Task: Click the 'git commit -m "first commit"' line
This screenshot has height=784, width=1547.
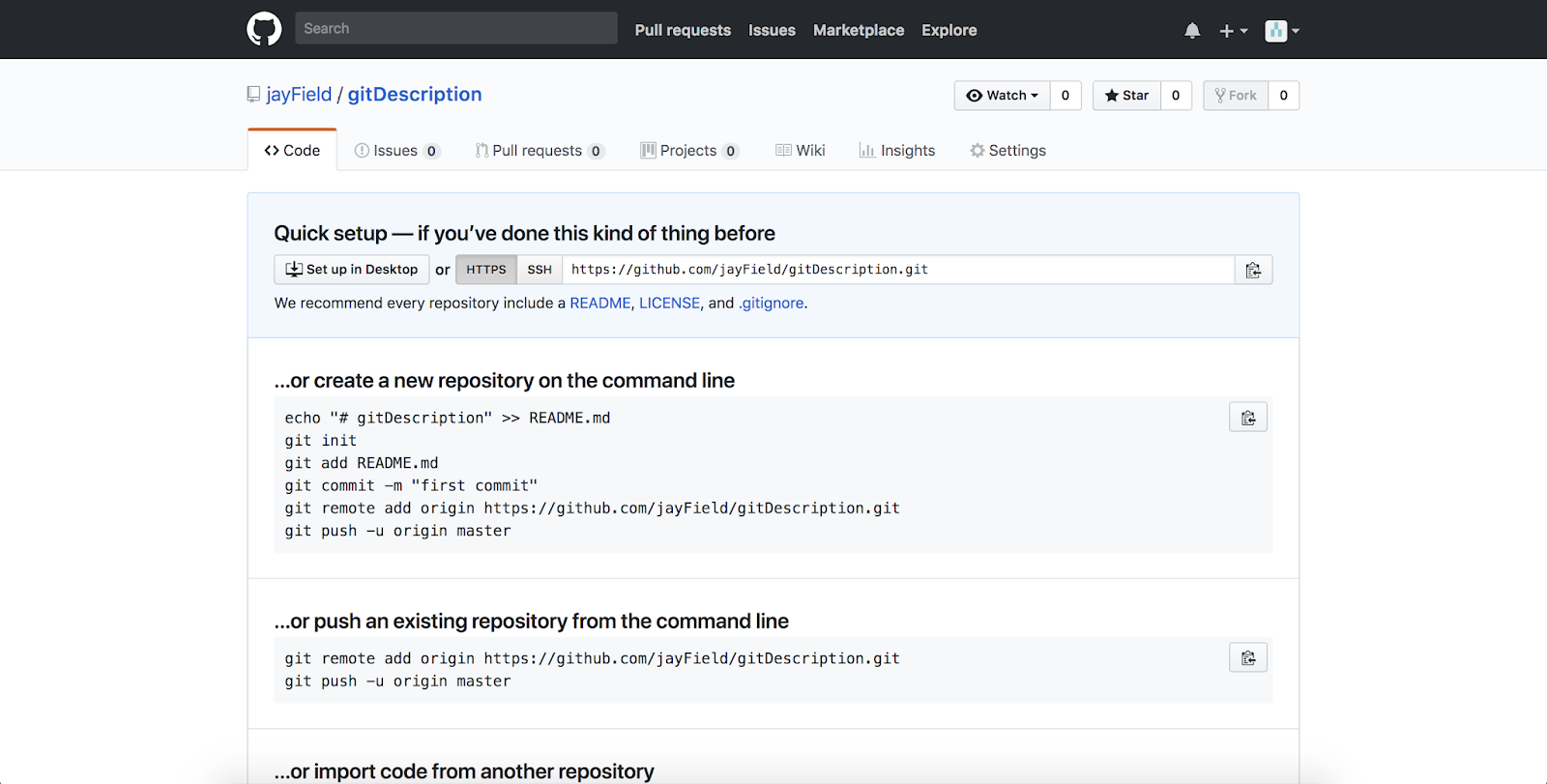Action: [x=411, y=486]
